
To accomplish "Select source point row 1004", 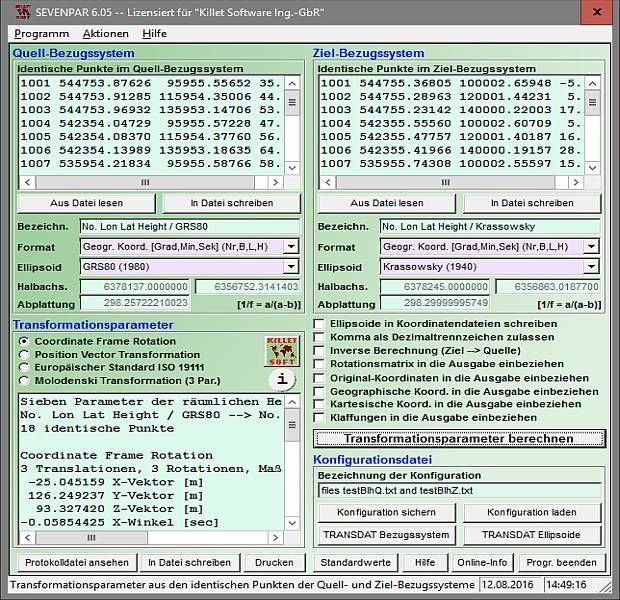I will (x=151, y=124).
